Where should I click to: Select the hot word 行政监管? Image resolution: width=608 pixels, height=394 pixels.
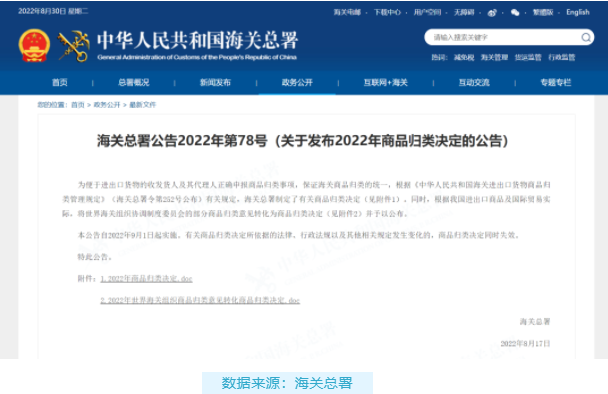(x=561, y=57)
